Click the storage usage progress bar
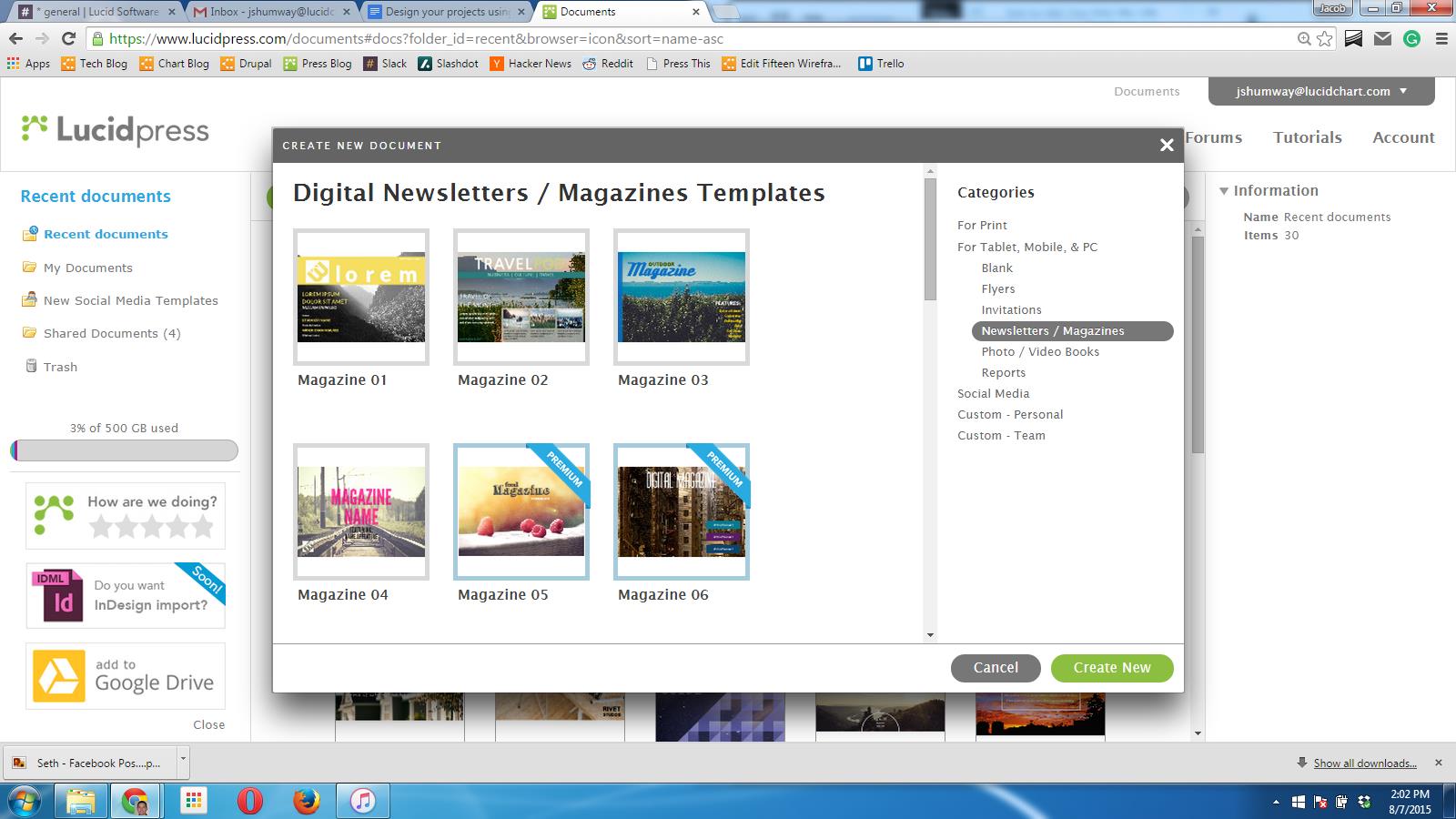This screenshot has width=1456, height=819. tap(125, 450)
